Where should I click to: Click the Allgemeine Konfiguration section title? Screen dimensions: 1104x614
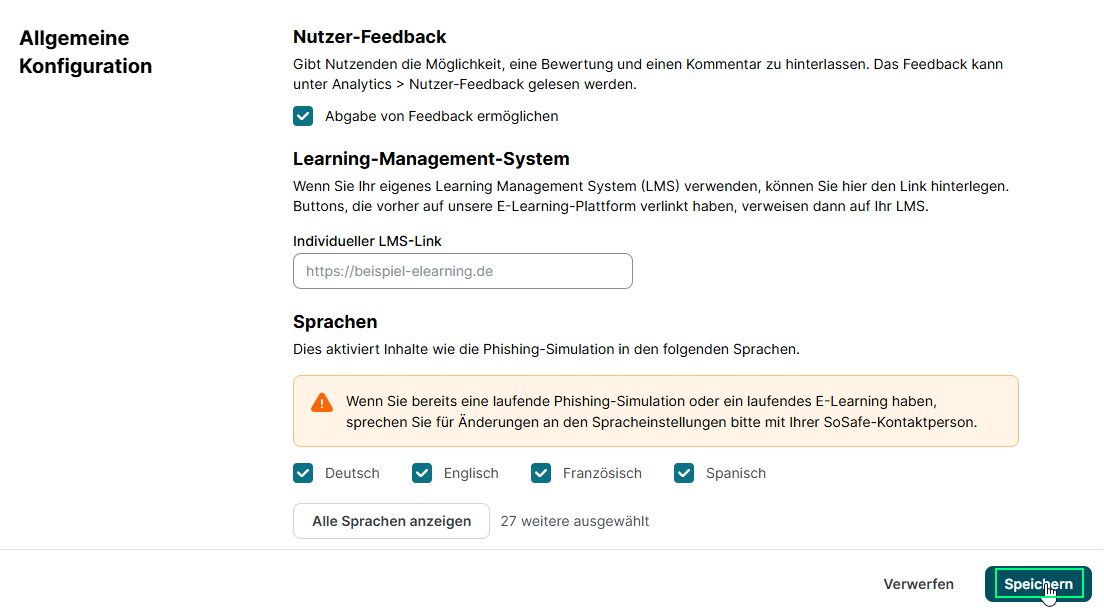click(86, 52)
